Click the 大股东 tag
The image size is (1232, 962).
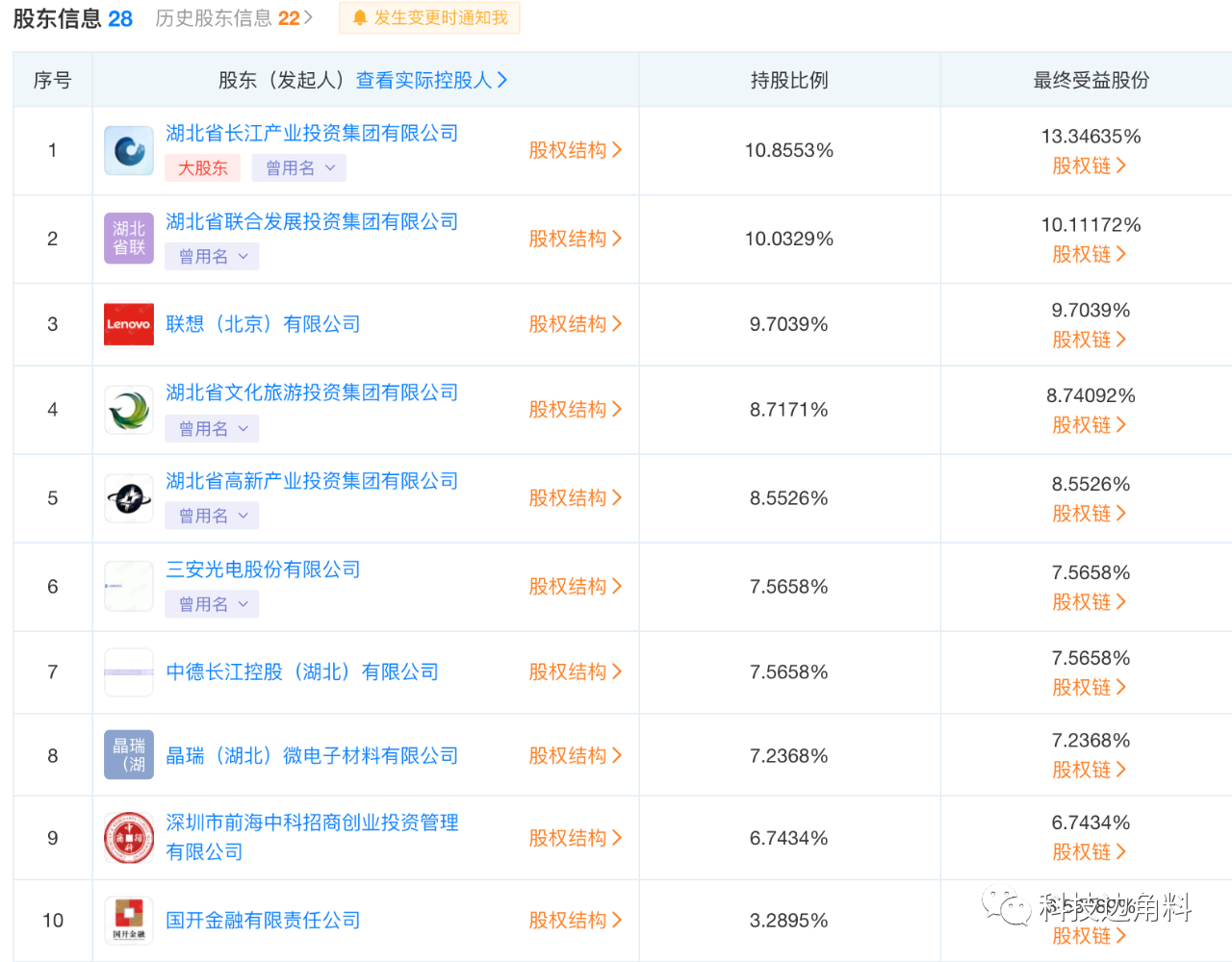[203, 168]
